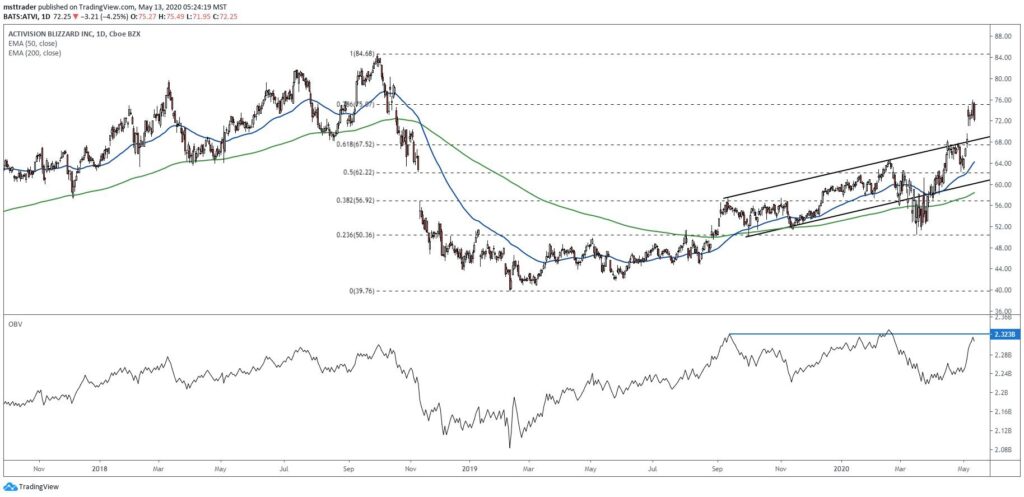Click the '2.24B' OBV axis label
Image resolution: width=1024 pixels, height=497 pixels.
click(1002, 374)
